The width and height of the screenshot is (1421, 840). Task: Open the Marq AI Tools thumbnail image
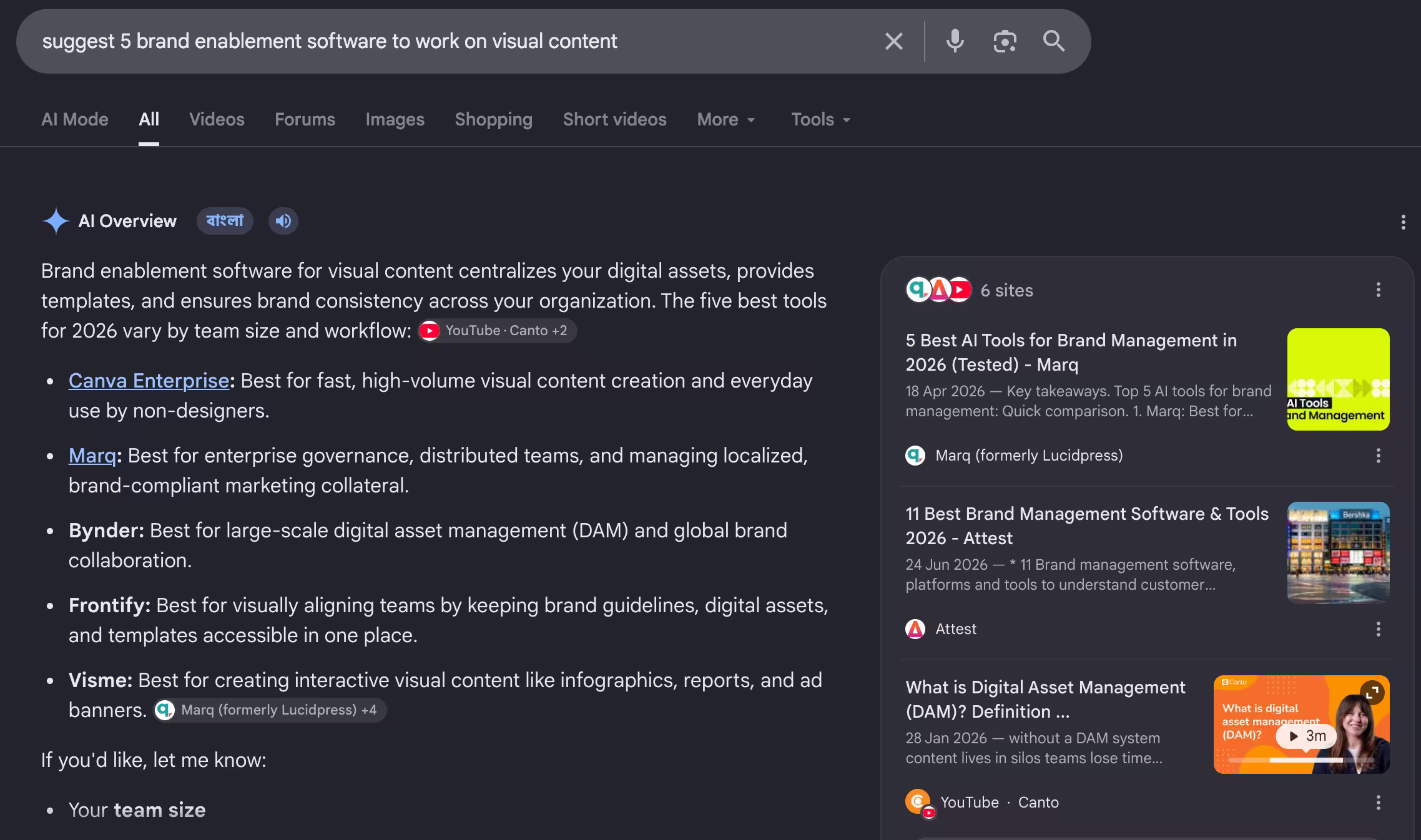click(1338, 379)
